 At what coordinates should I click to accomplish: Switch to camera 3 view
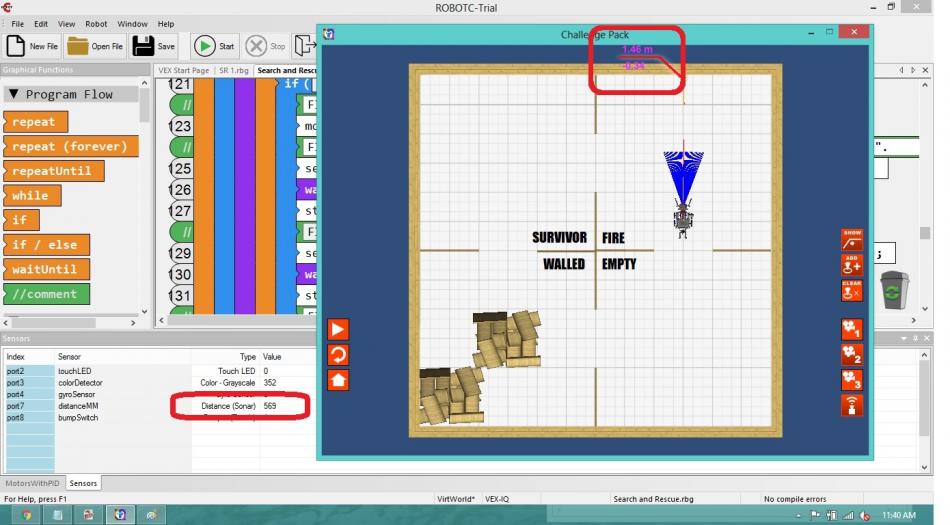(x=851, y=380)
